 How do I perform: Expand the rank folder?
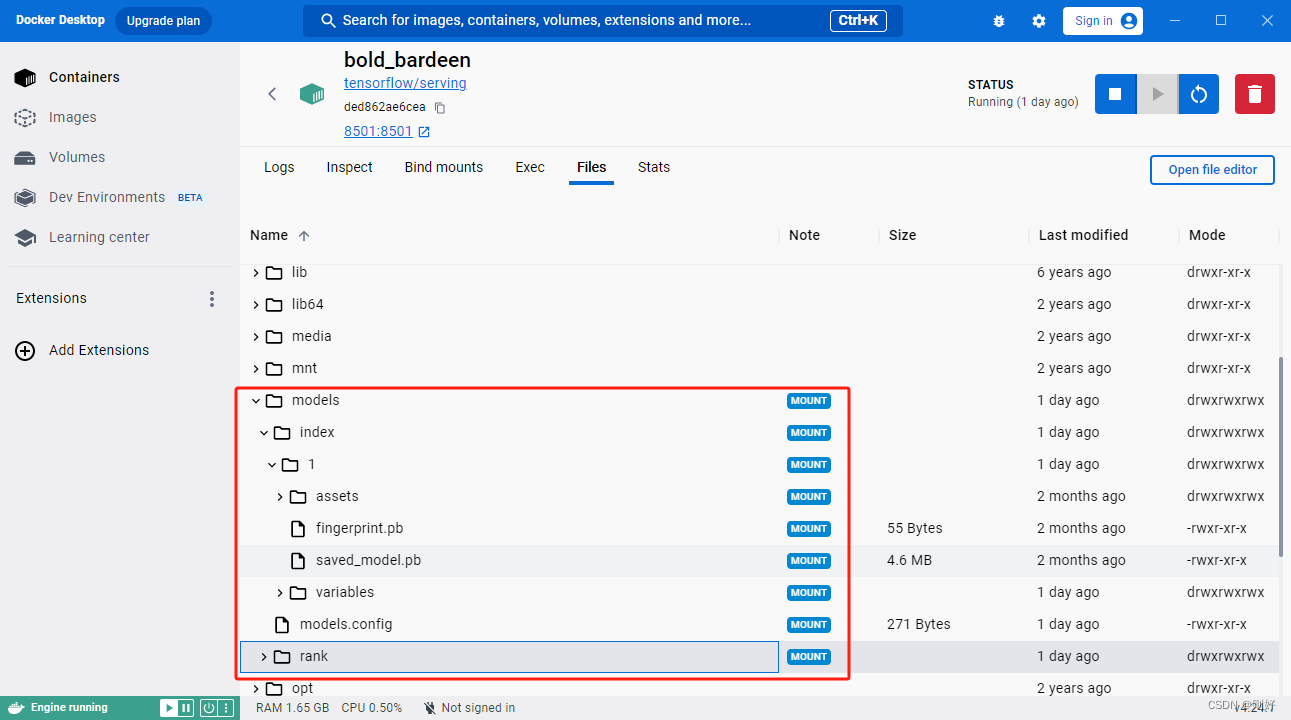[x=264, y=657]
